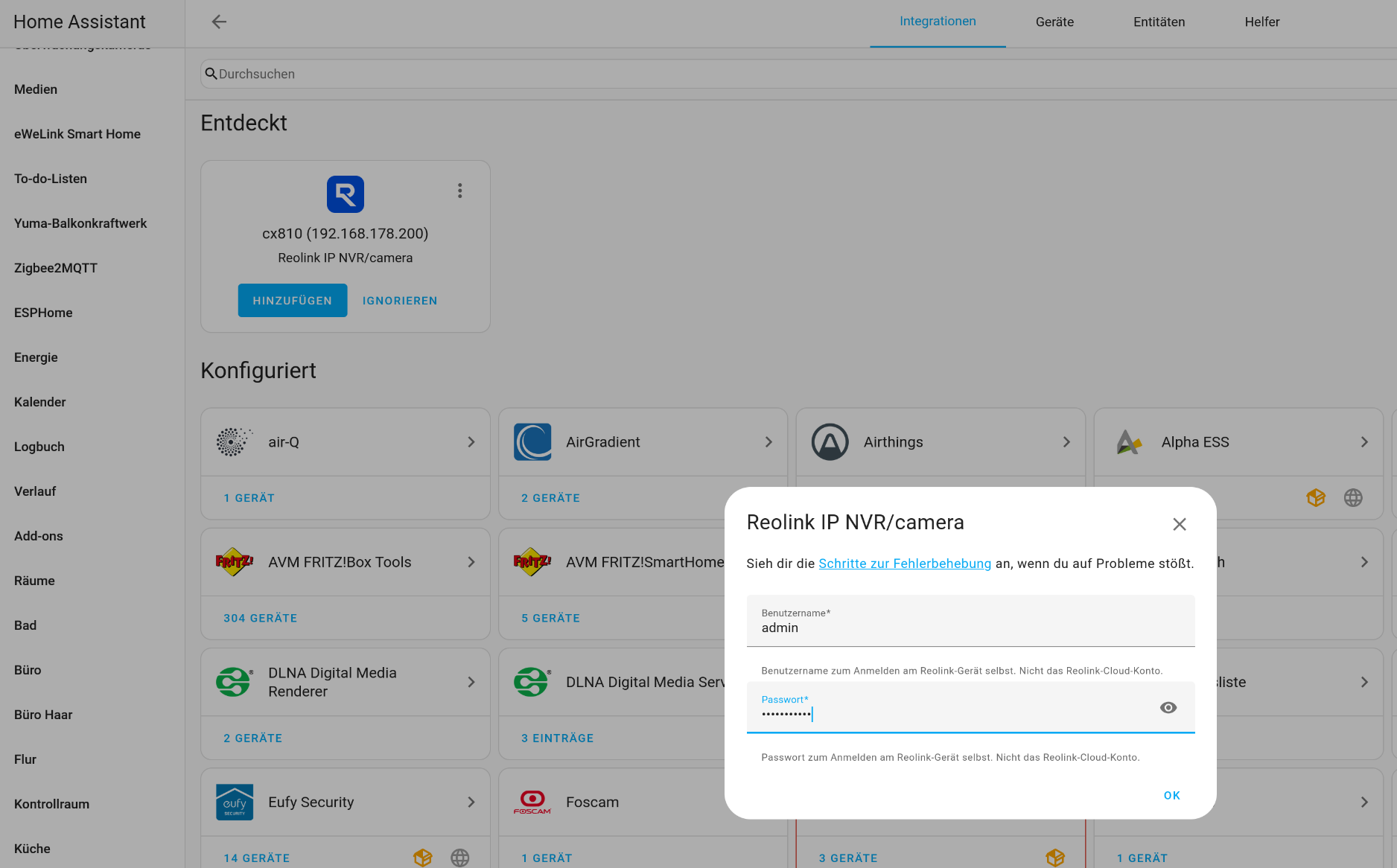Open the cx810 card three-dot menu
Viewport: 1397px width, 868px height.
point(460,191)
